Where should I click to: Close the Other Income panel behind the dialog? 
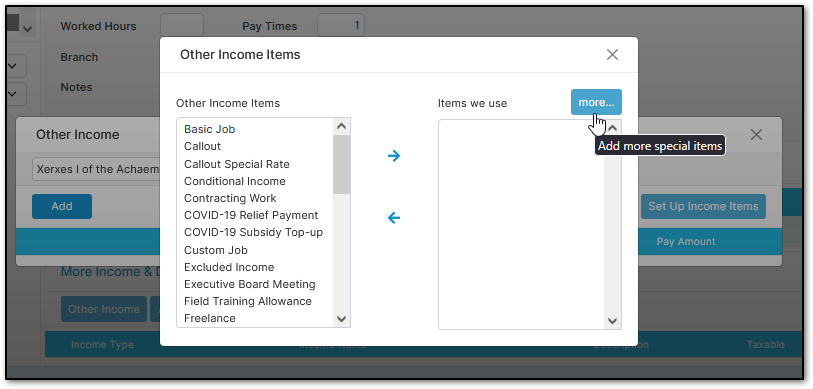(x=756, y=135)
